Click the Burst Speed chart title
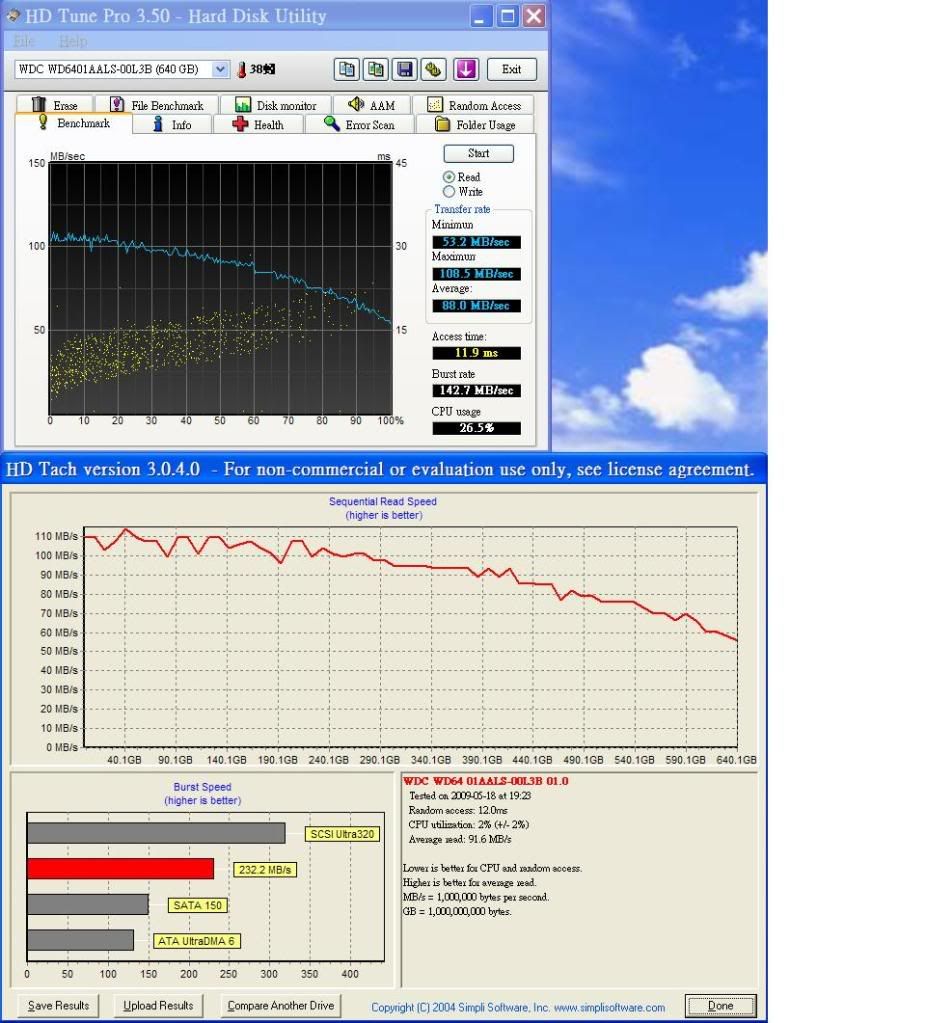 202,787
